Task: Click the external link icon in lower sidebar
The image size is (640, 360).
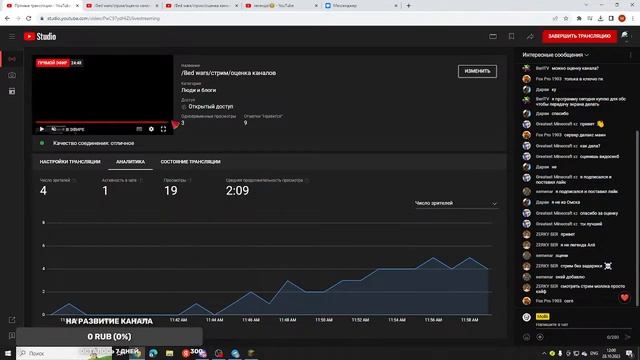Action: point(12,320)
